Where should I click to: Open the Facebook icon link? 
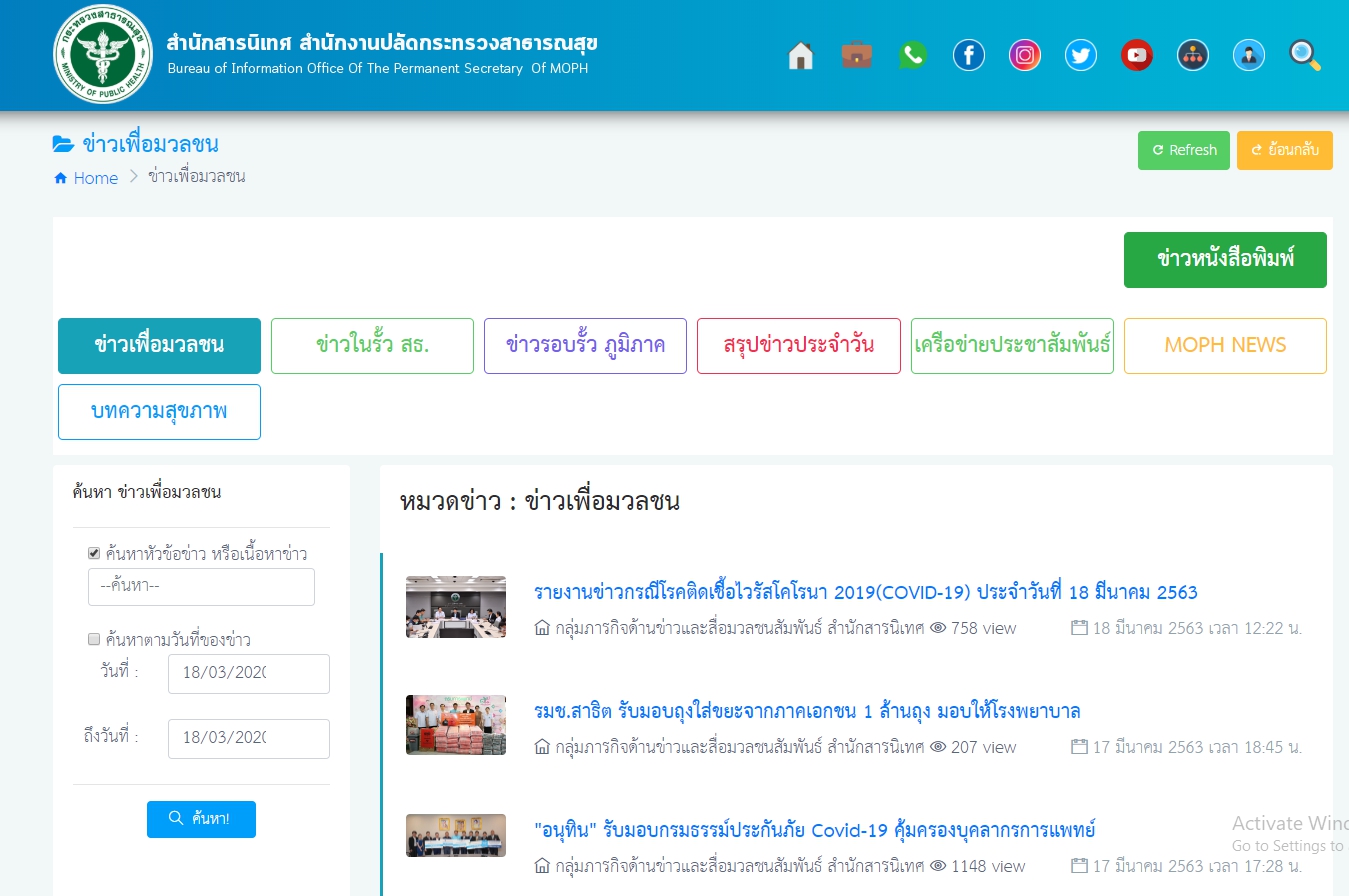click(968, 55)
